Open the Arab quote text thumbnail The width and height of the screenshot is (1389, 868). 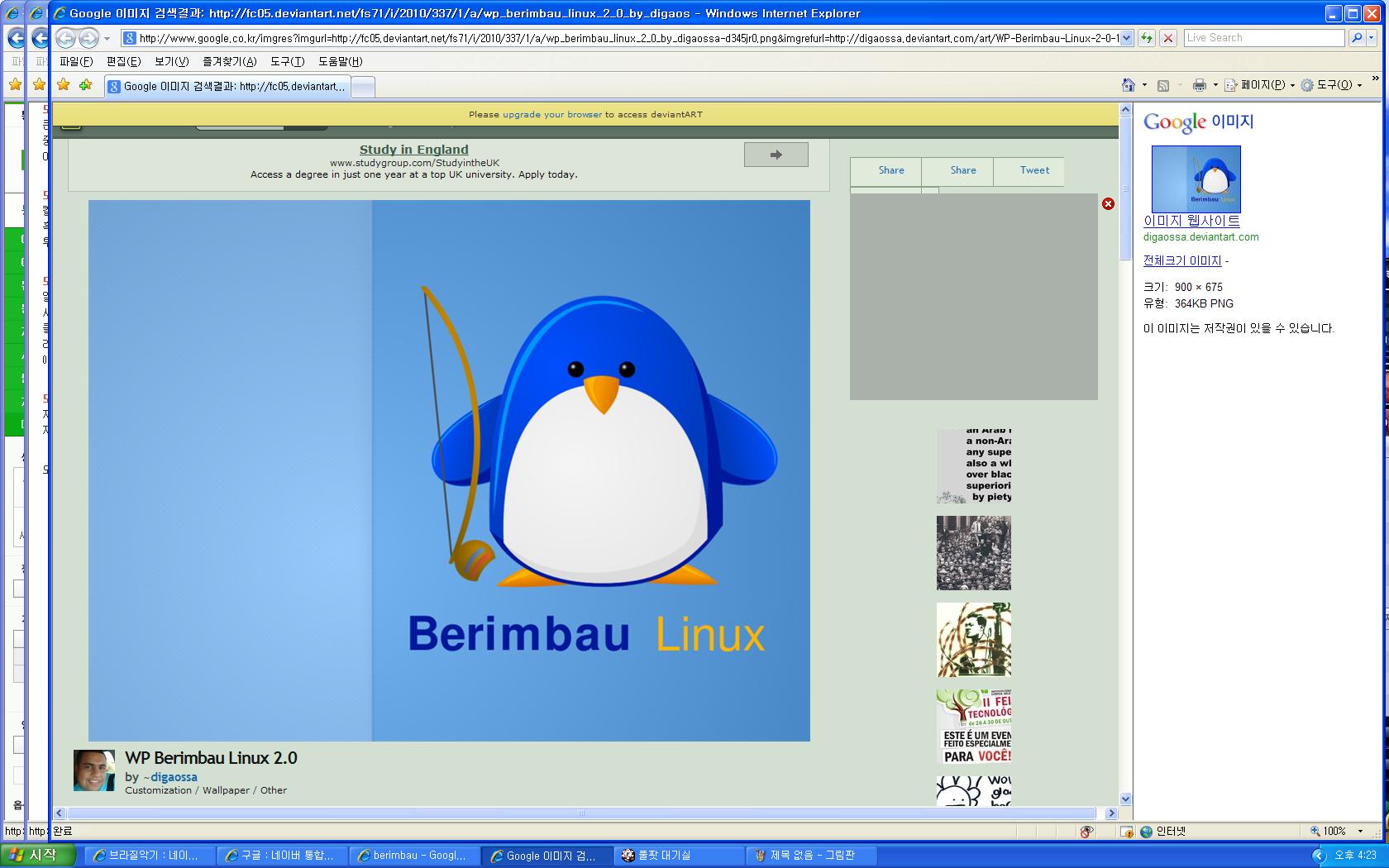(974, 466)
